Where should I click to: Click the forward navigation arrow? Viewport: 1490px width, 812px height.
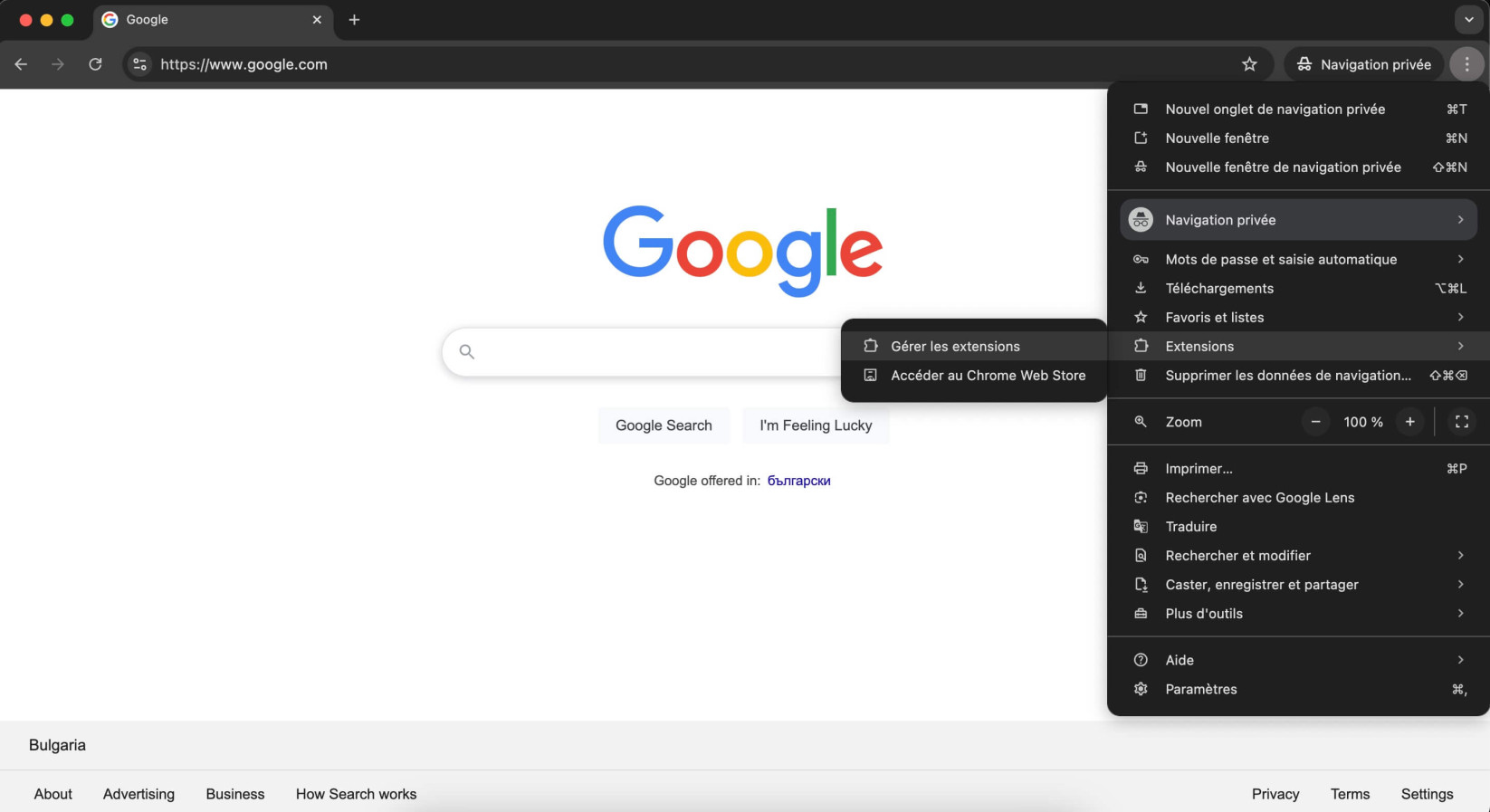(x=58, y=64)
